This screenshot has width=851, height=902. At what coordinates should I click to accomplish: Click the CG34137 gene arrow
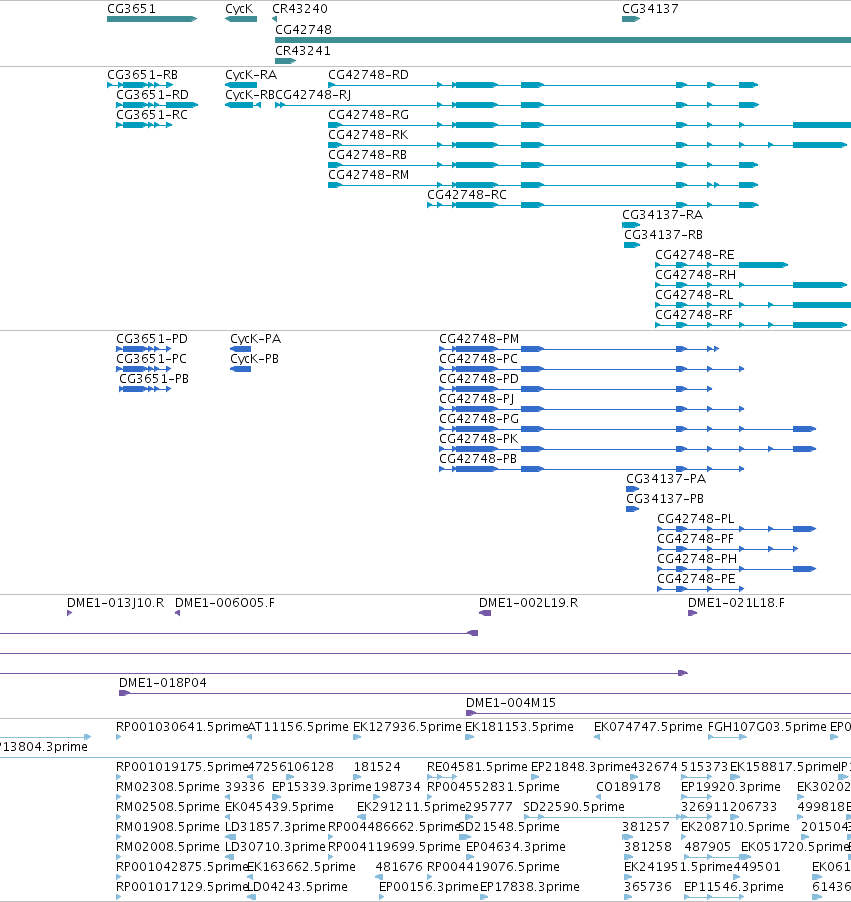(631, 19)
